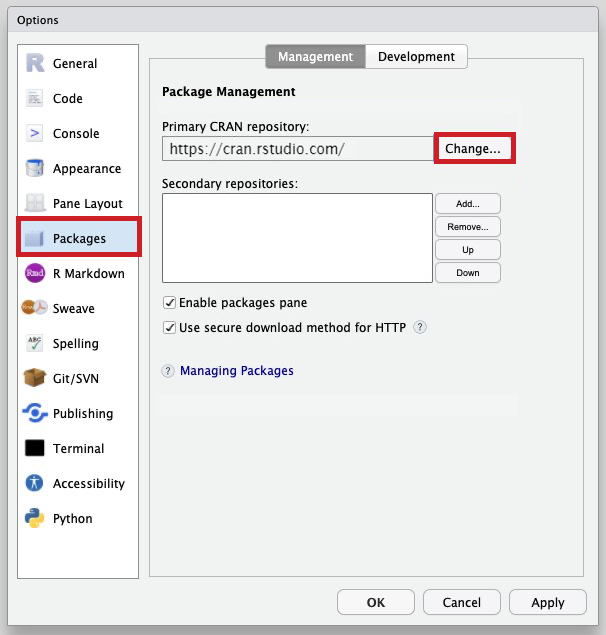The width and height of the screenshot is (606, 635).
Task: Click the Primary CRAN repository URL field
Action: coord(296,149)
